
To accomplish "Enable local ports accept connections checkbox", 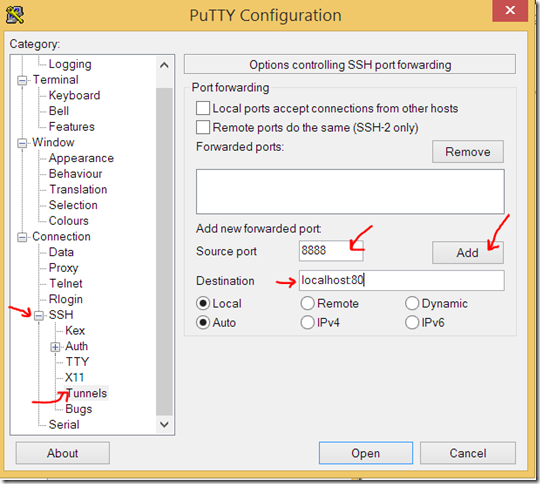I will 203,108.
